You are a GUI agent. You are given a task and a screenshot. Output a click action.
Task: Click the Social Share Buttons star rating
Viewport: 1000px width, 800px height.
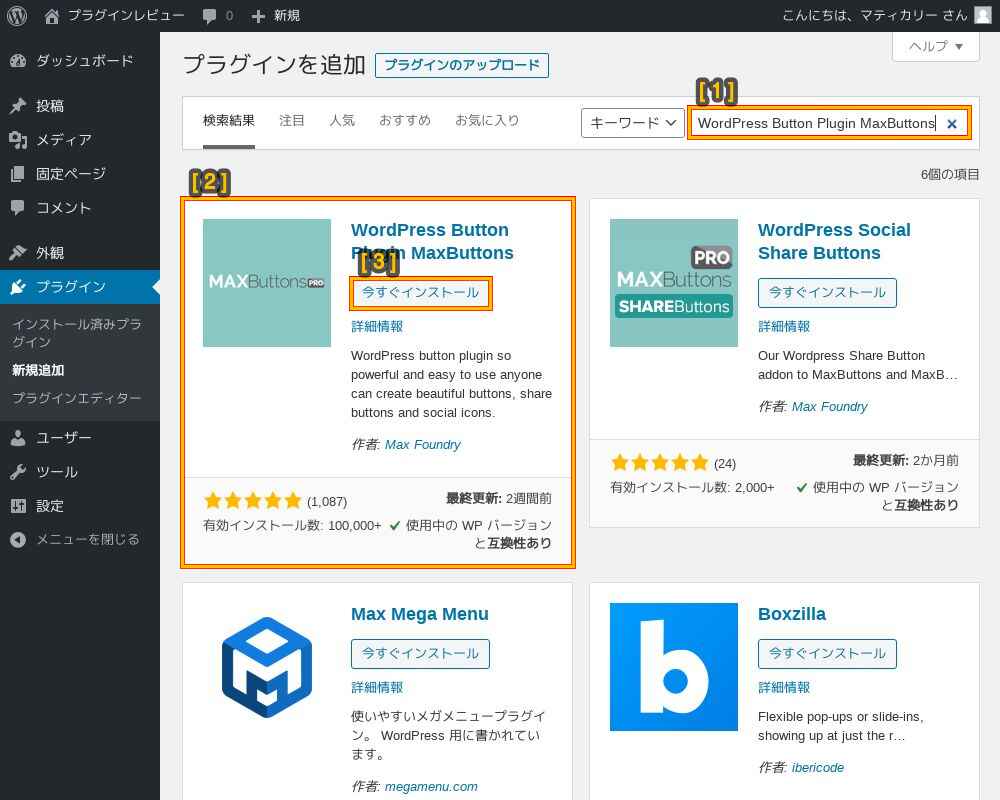659,463
